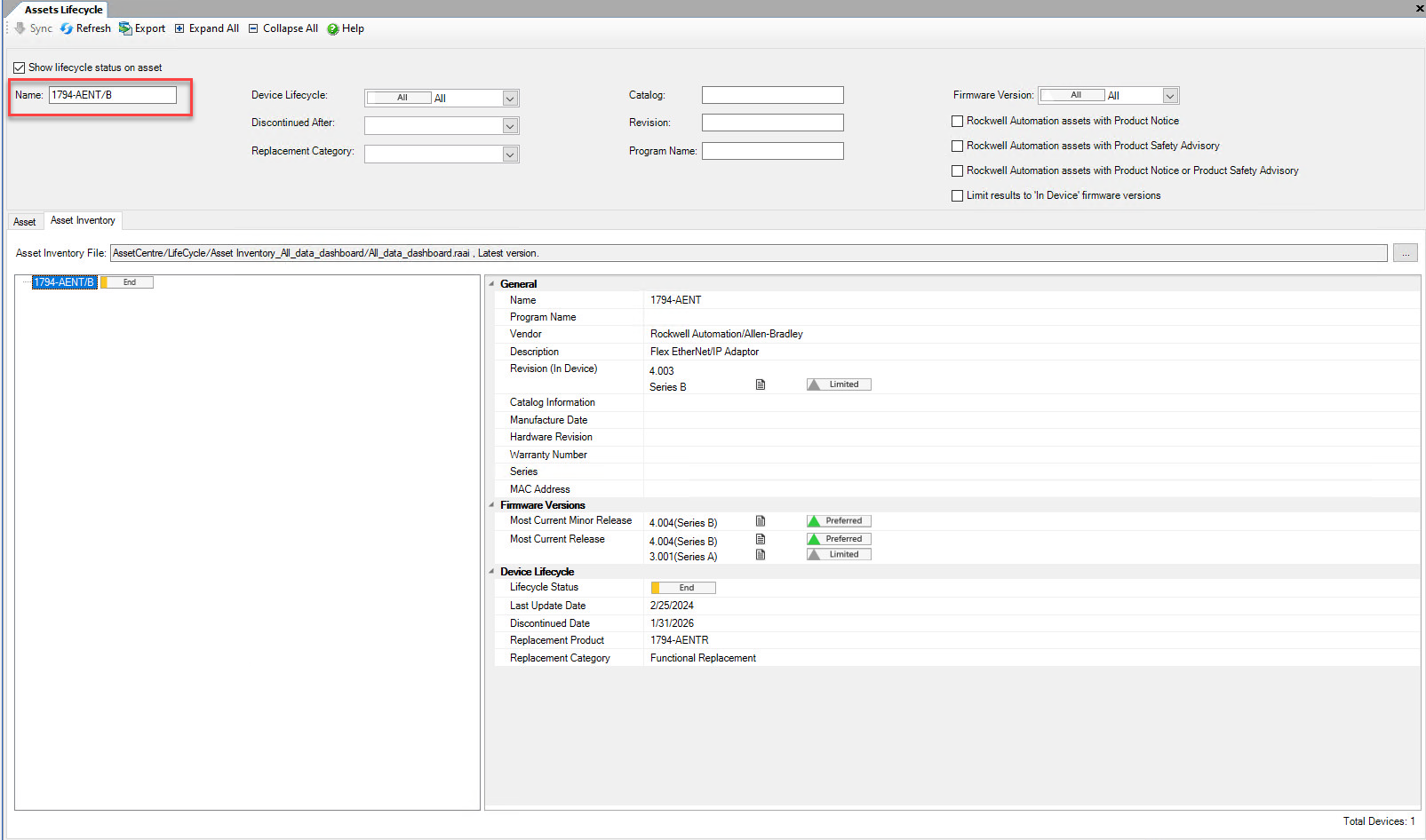Click Limited badge beside 3.001(Series A)

(x=839, y=555)
